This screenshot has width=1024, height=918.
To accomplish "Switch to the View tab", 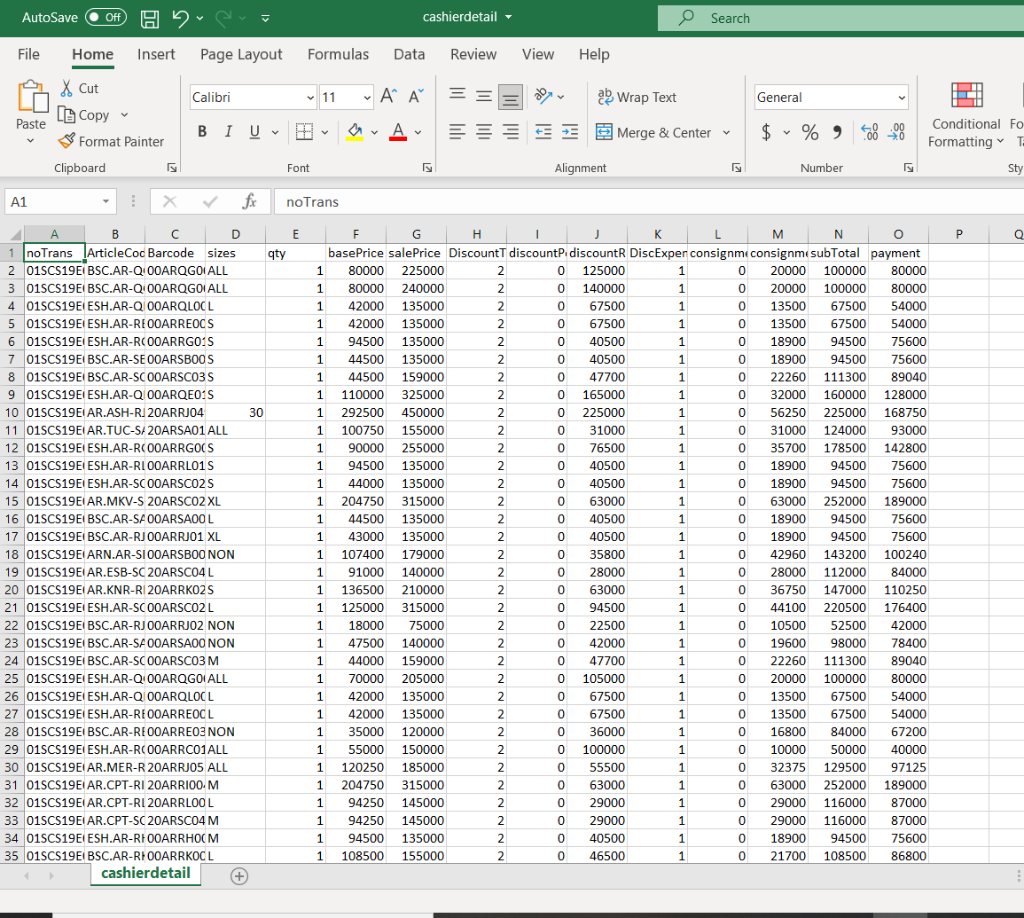I will [x=538, y=55].
